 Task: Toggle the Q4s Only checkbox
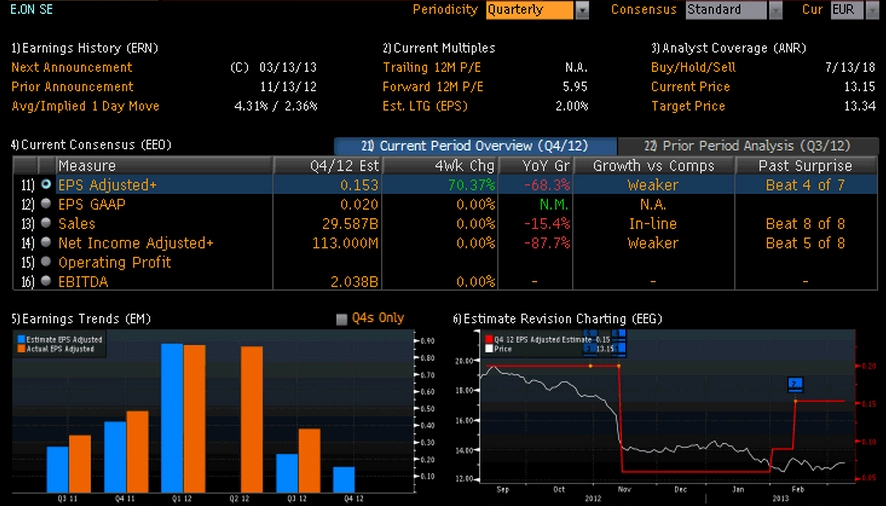(x=341, y=319)
